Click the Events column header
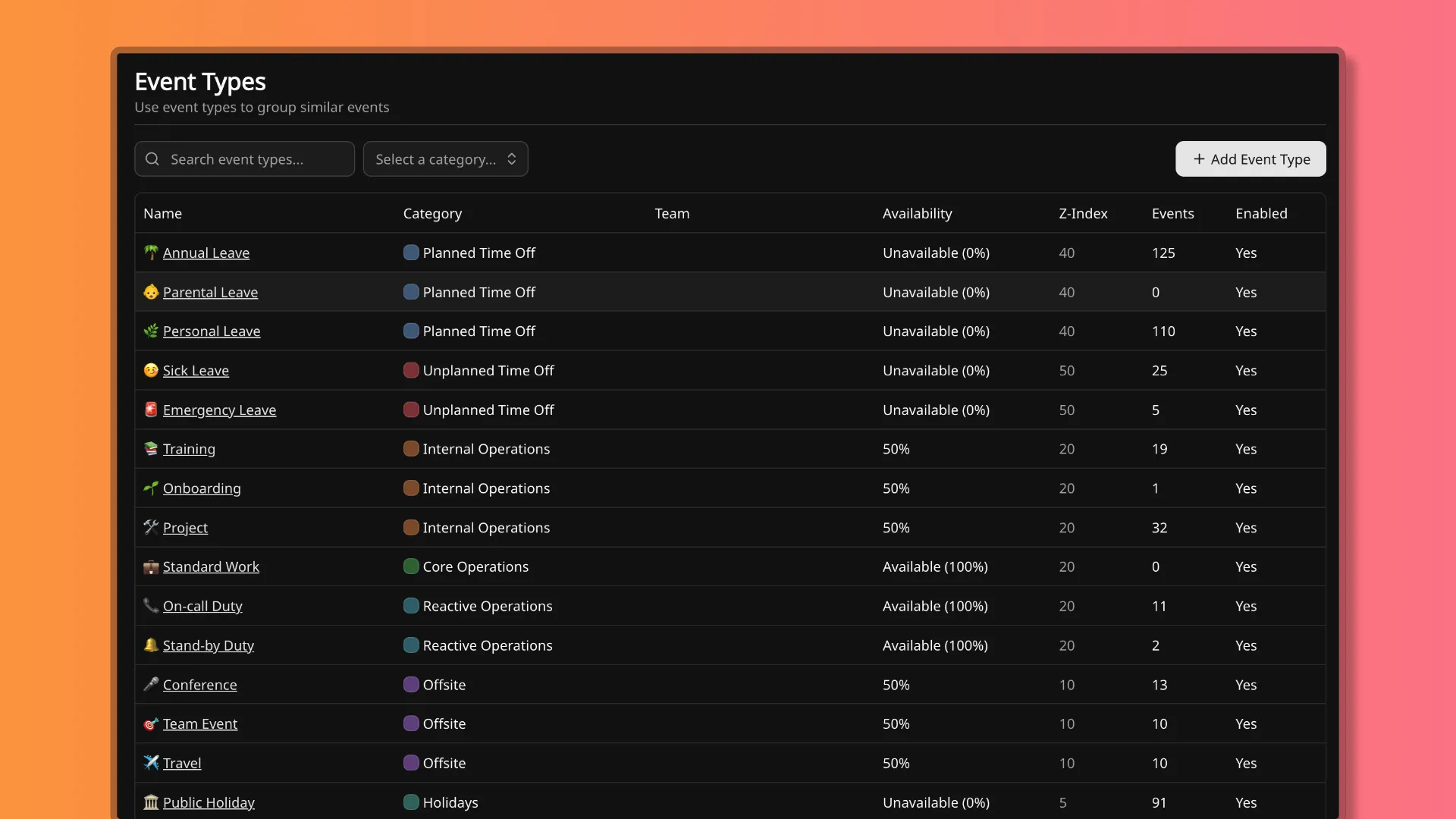 [1172, 213]
